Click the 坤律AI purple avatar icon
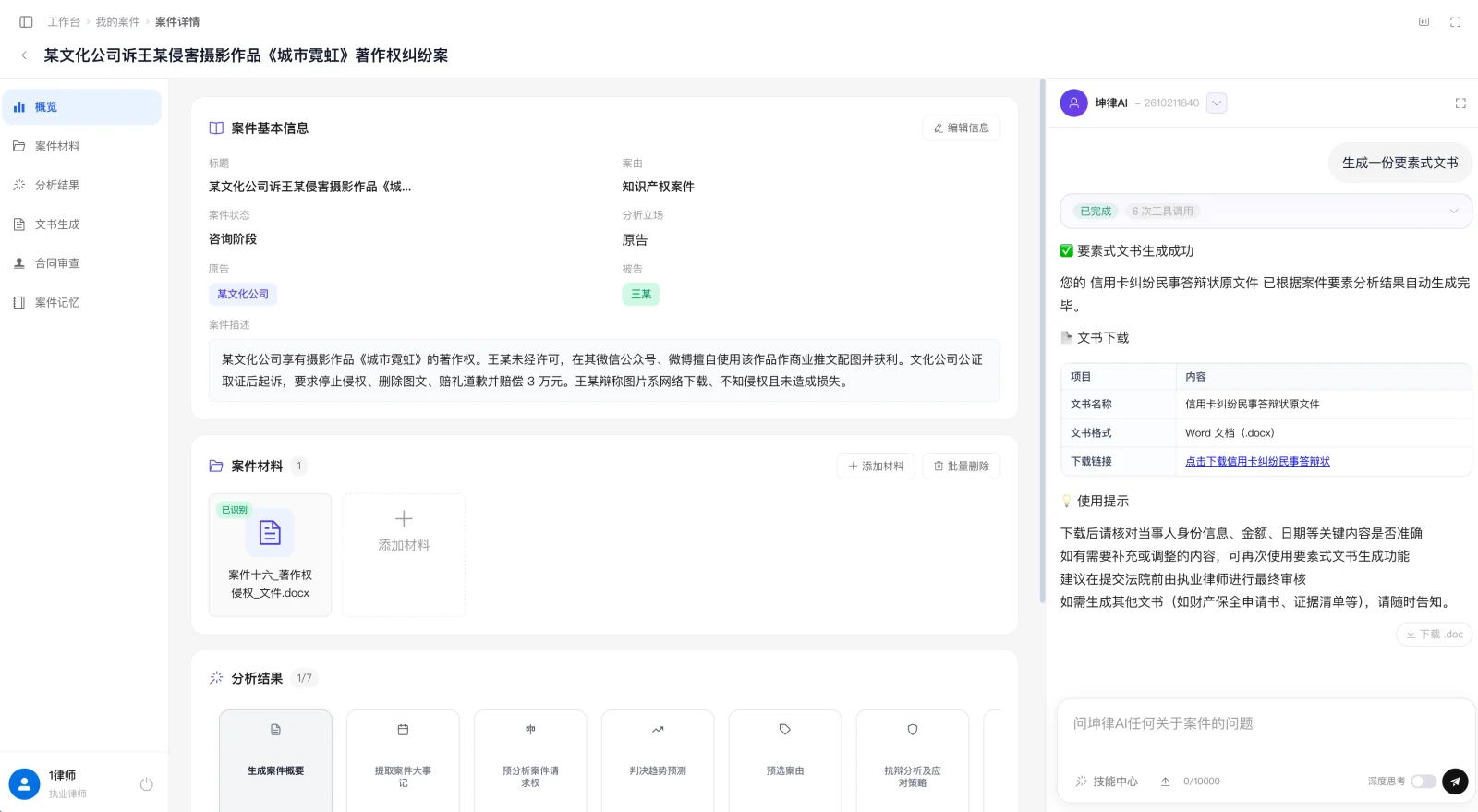The height and width of the screenshot is (812, 1478). coord(1073,103)
